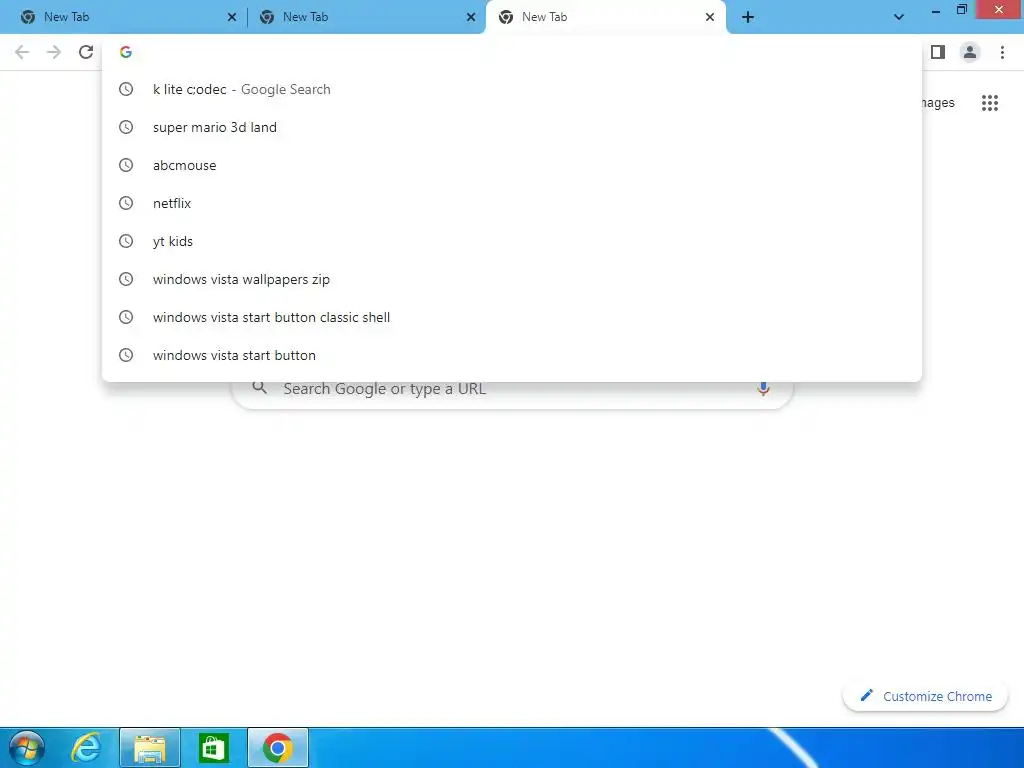This screenshot has height=768, width=1024.
Task: Open the Google apps grid
Action: click(990, 103)
